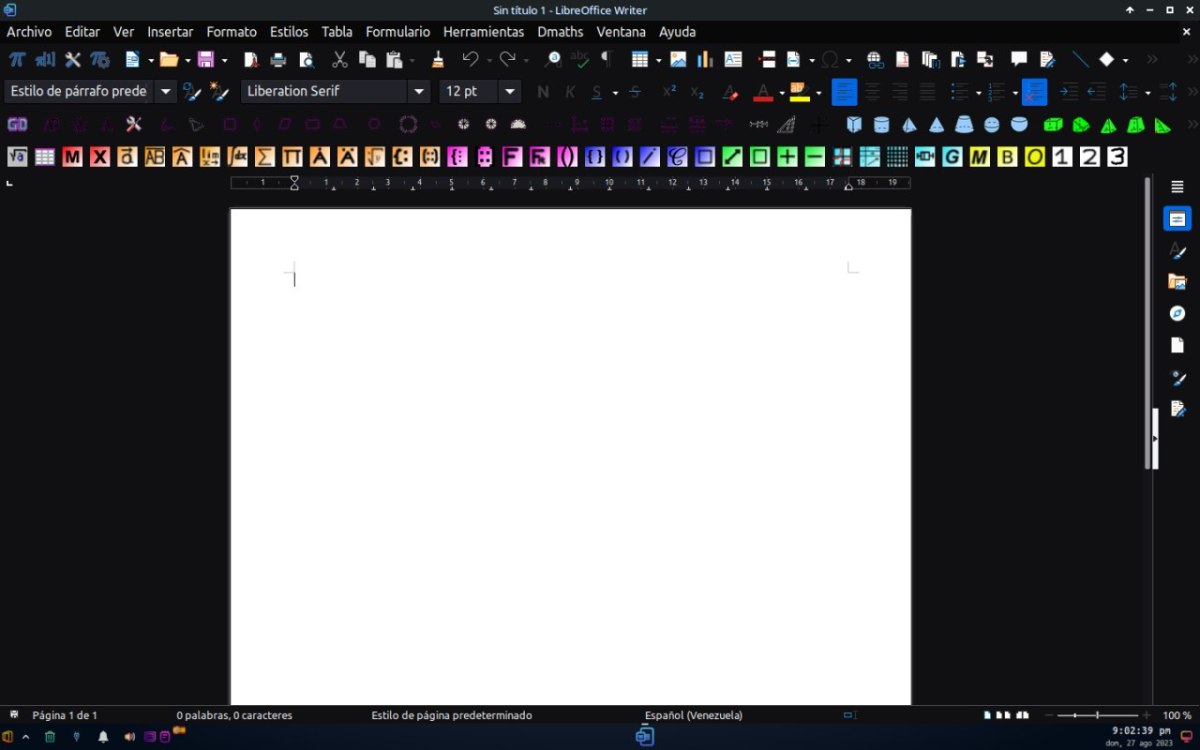Viewport: 1200px width, 750px height.
Task: Click the 100 % zoom level text
Action: (x=1176, y=715)
